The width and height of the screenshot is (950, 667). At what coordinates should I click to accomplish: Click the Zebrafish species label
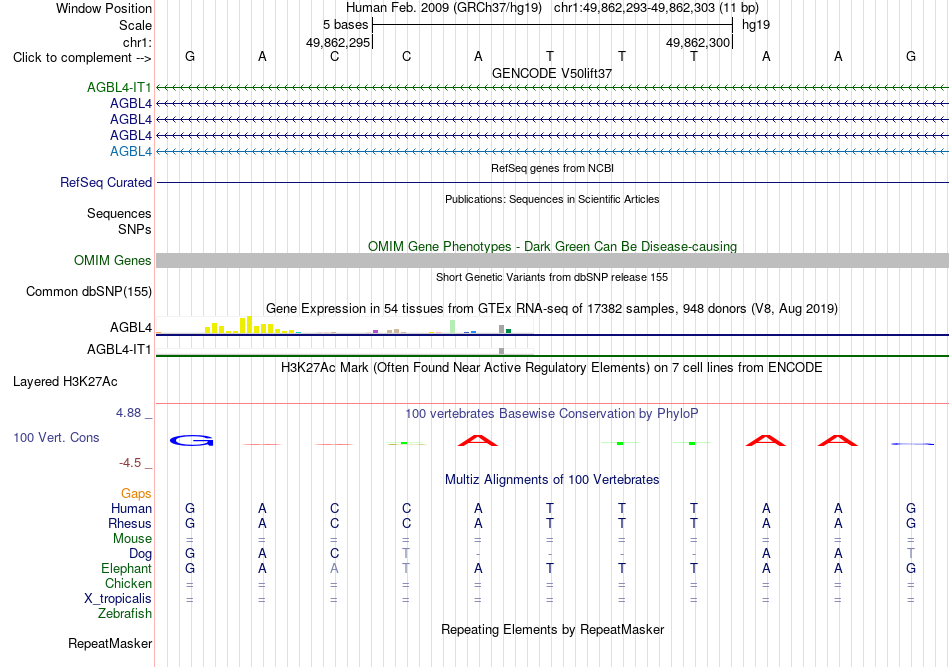tap(125, 614)
